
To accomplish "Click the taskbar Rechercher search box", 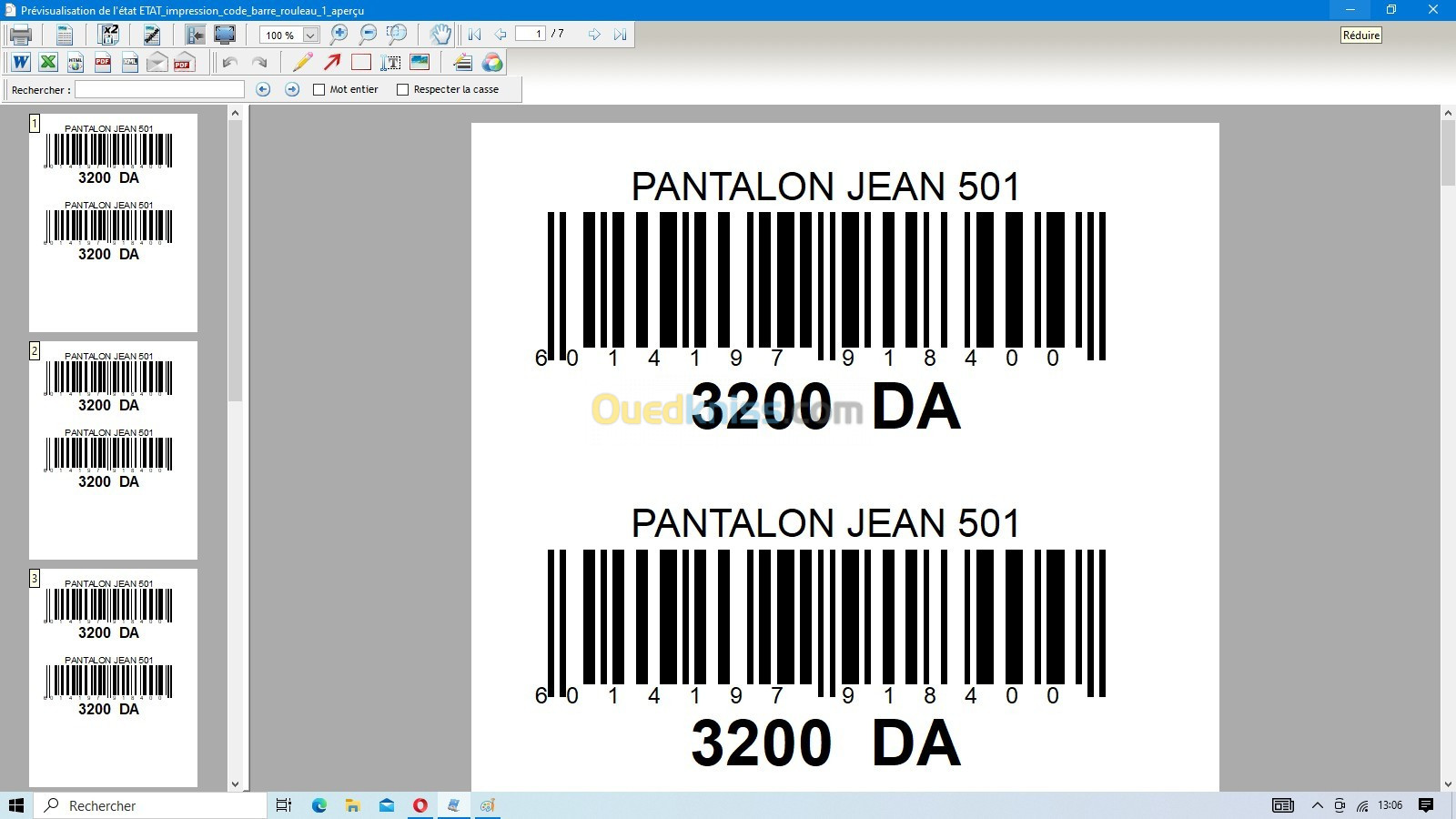I will [151, 805].
